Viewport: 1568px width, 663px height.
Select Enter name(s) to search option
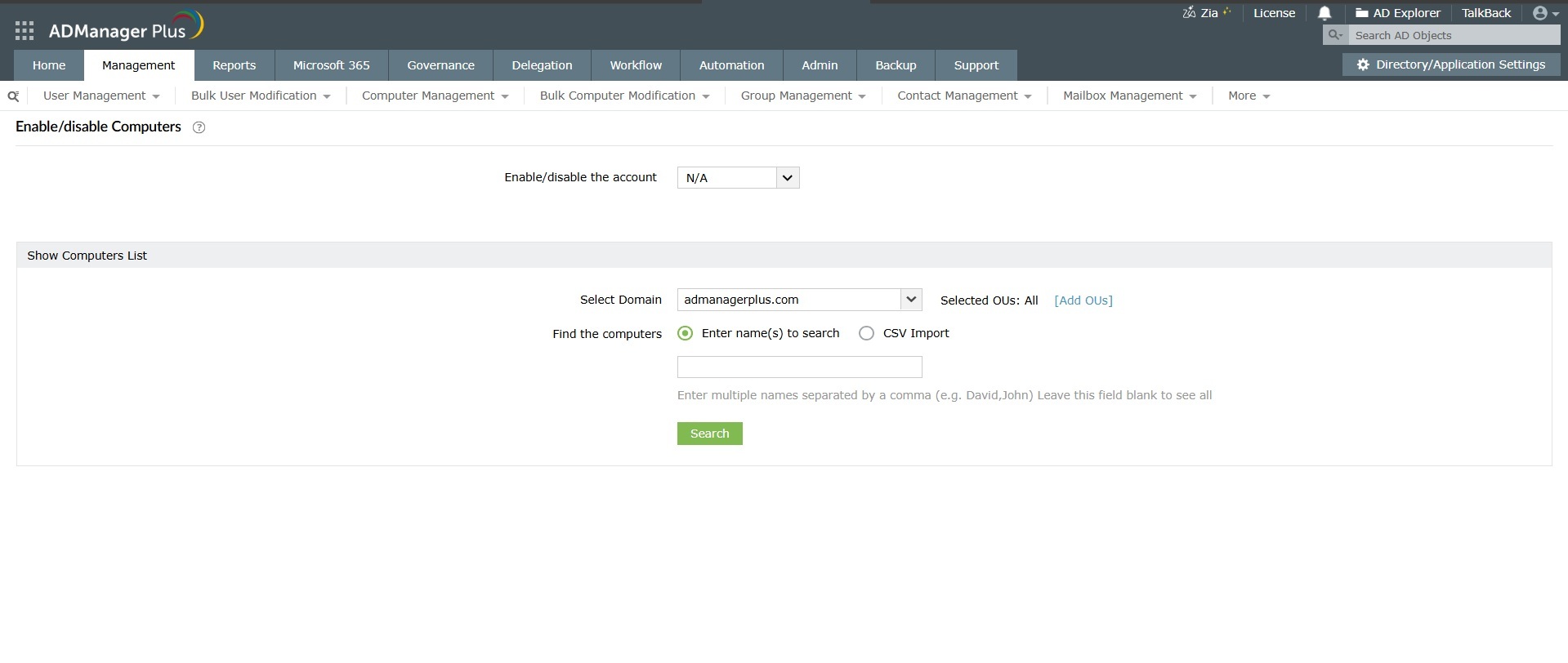(x=686, y=333)
